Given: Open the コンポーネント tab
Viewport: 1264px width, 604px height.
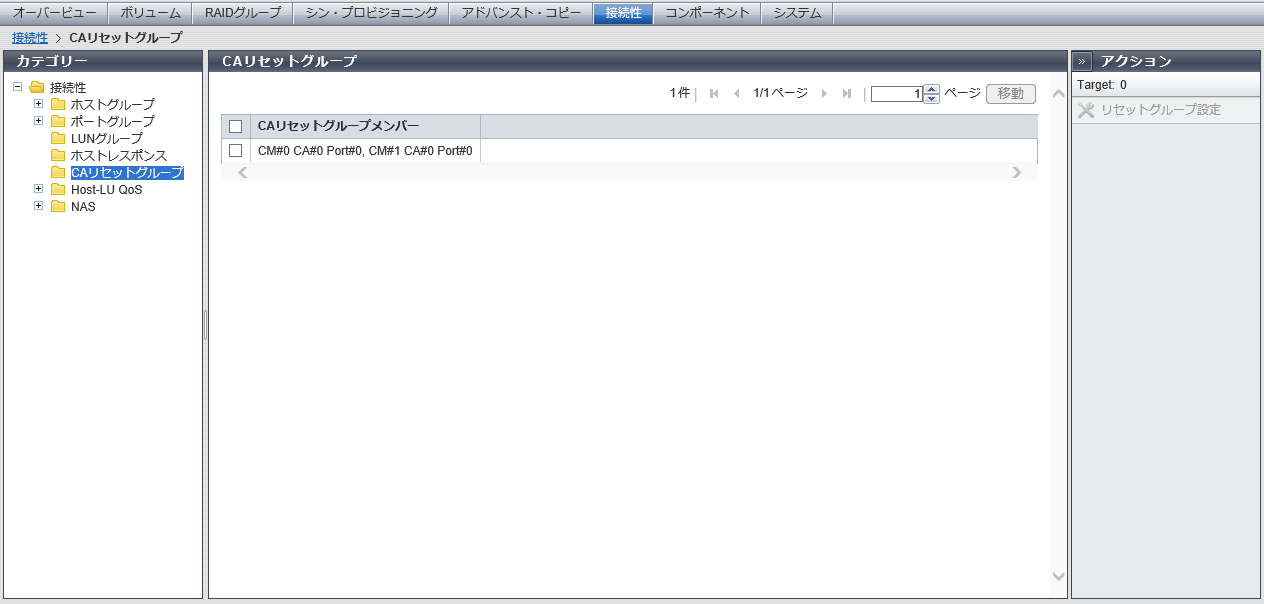Looking at the screenshot, I should [x=707, y=13].
